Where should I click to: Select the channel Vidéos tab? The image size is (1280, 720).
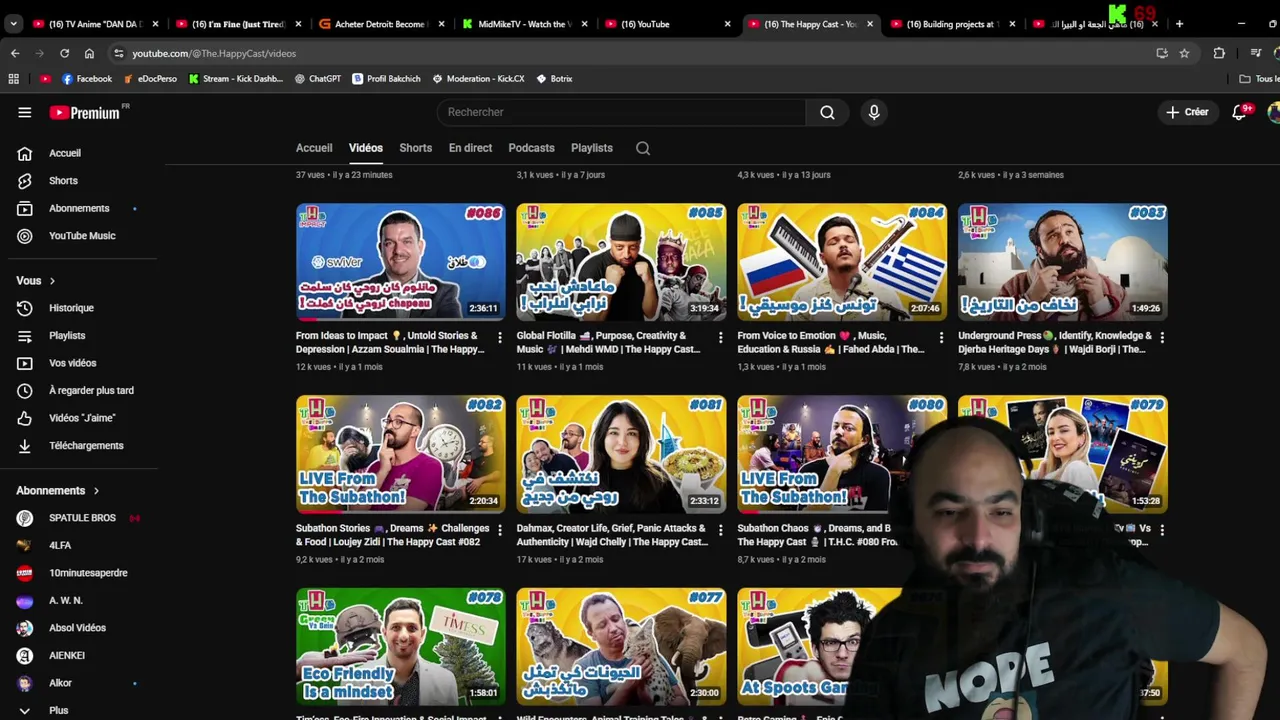click(366, 148)
